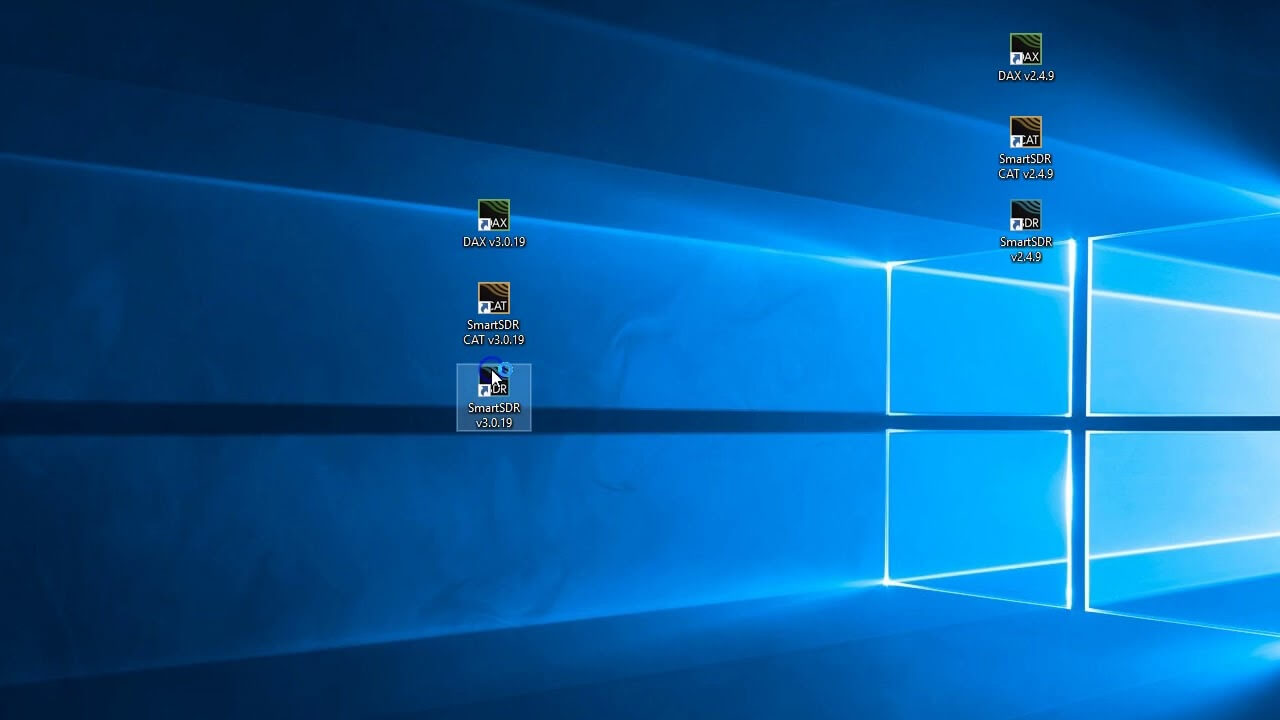This screenshot has width=1280, height=720.
Task: Click the "DAX v2.4.9" label text
Action: click(x=1026, y=76)
